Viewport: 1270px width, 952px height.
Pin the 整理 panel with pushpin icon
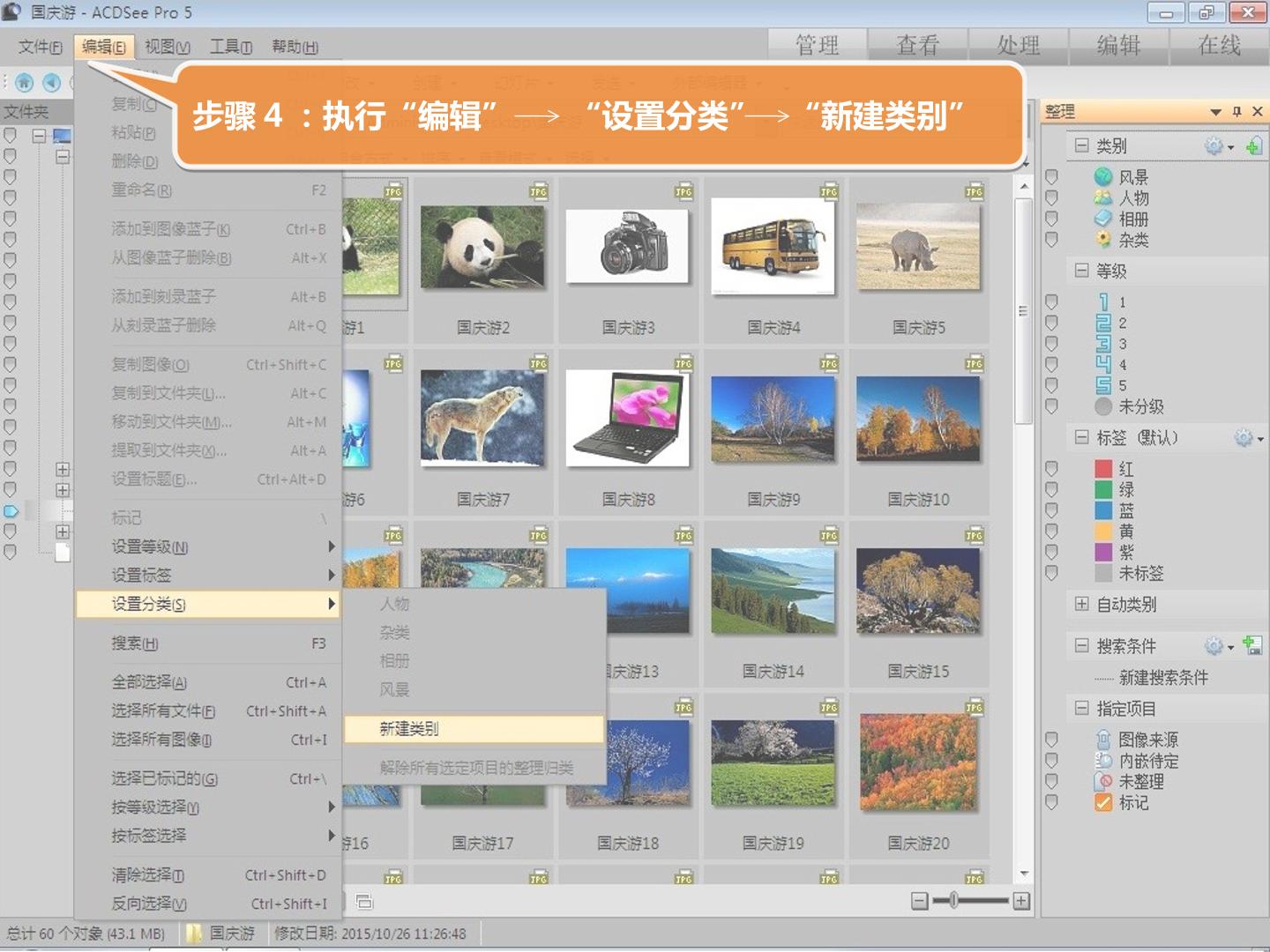pyautogui.click(x=1236, y=112)
